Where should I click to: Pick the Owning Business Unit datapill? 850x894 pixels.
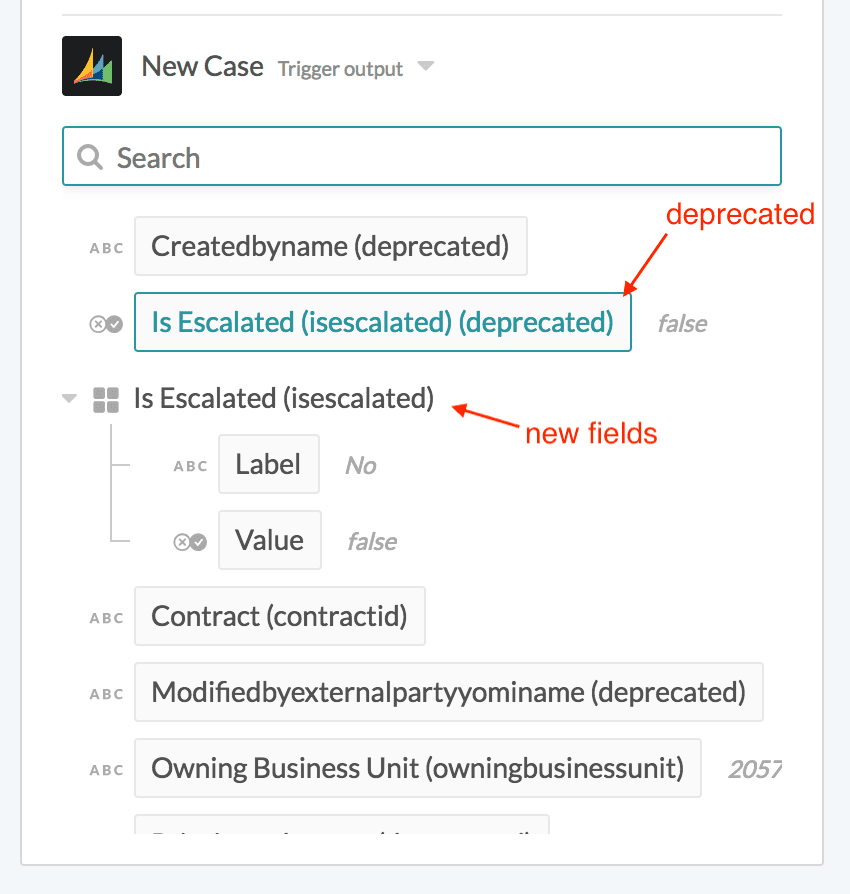[417, 768]
